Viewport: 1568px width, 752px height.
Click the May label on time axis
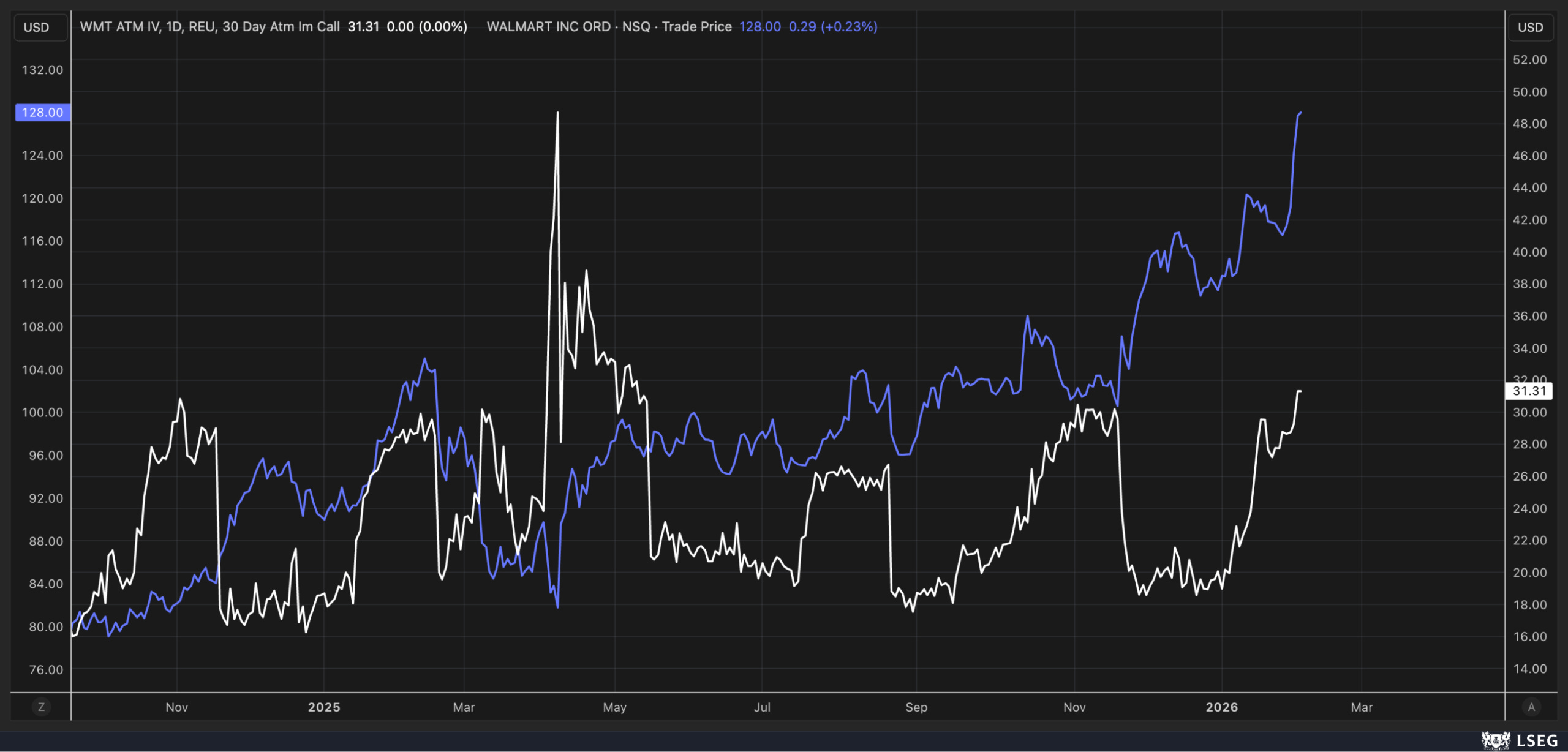tap(614, 707)
